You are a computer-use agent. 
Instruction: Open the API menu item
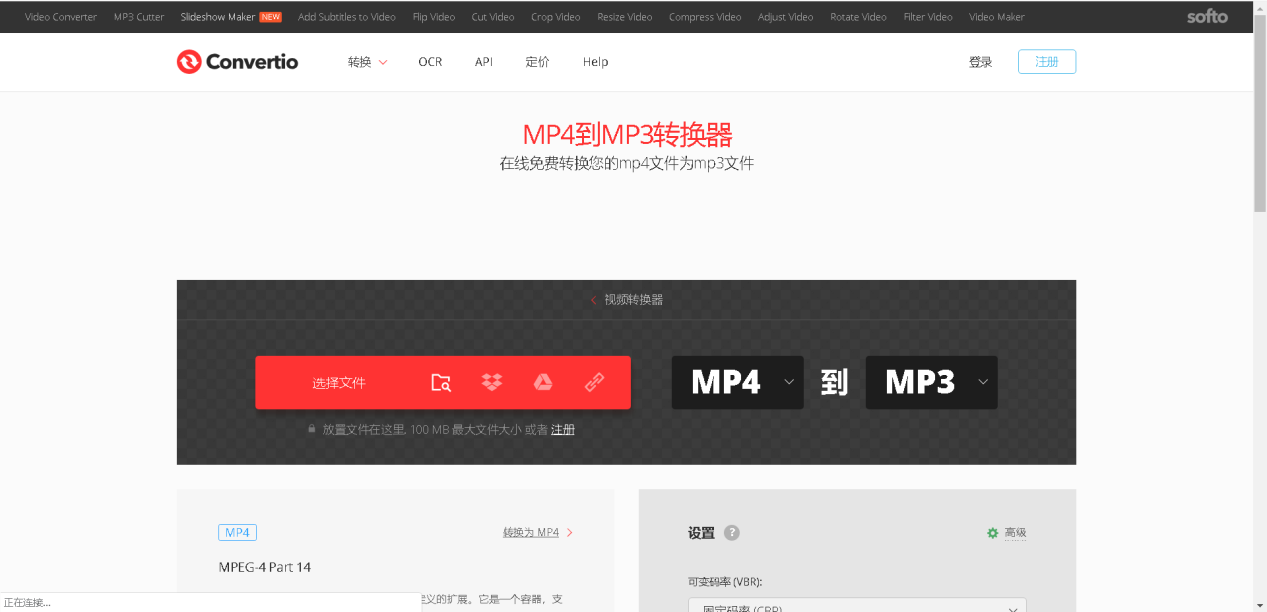484,62
